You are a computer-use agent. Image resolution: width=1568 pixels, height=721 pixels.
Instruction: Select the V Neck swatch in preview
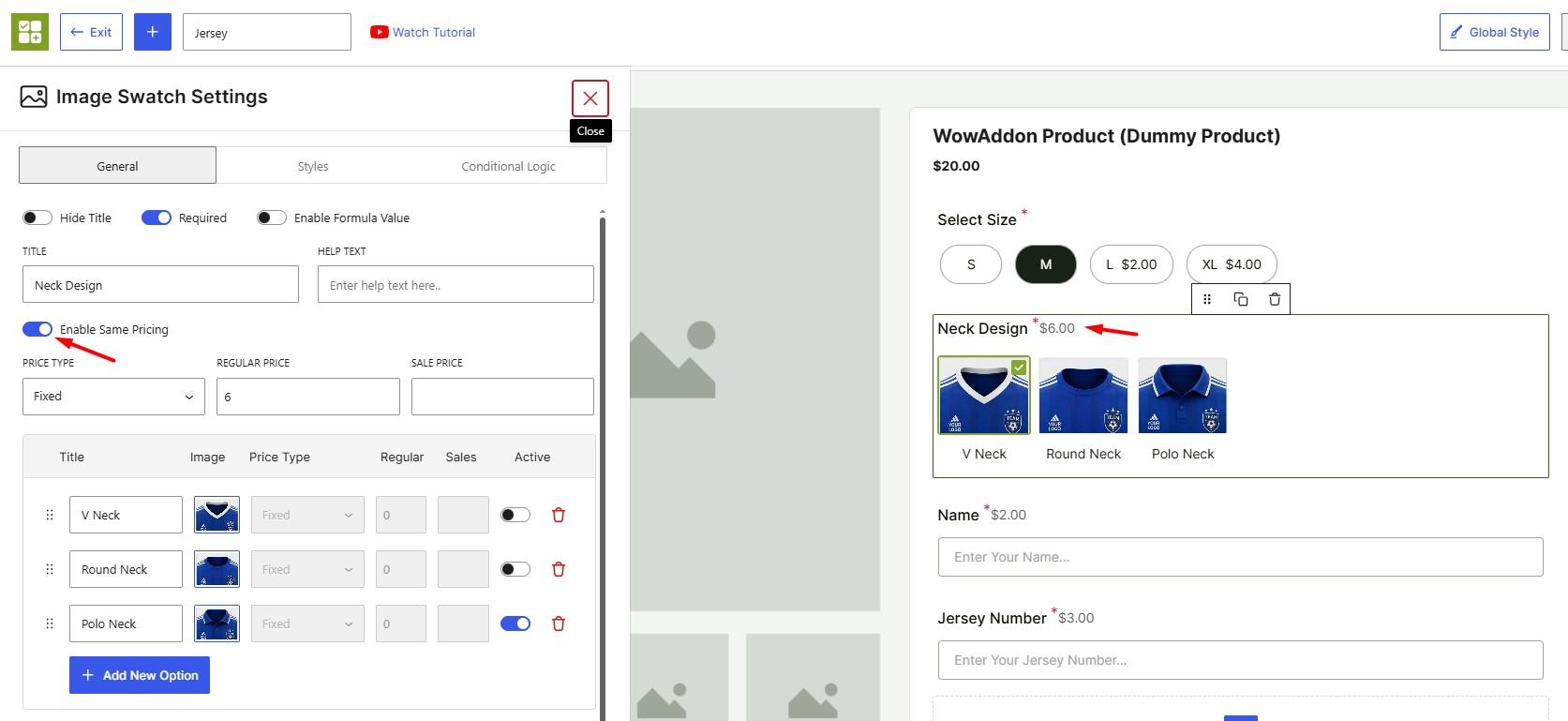tap(984, 396)
